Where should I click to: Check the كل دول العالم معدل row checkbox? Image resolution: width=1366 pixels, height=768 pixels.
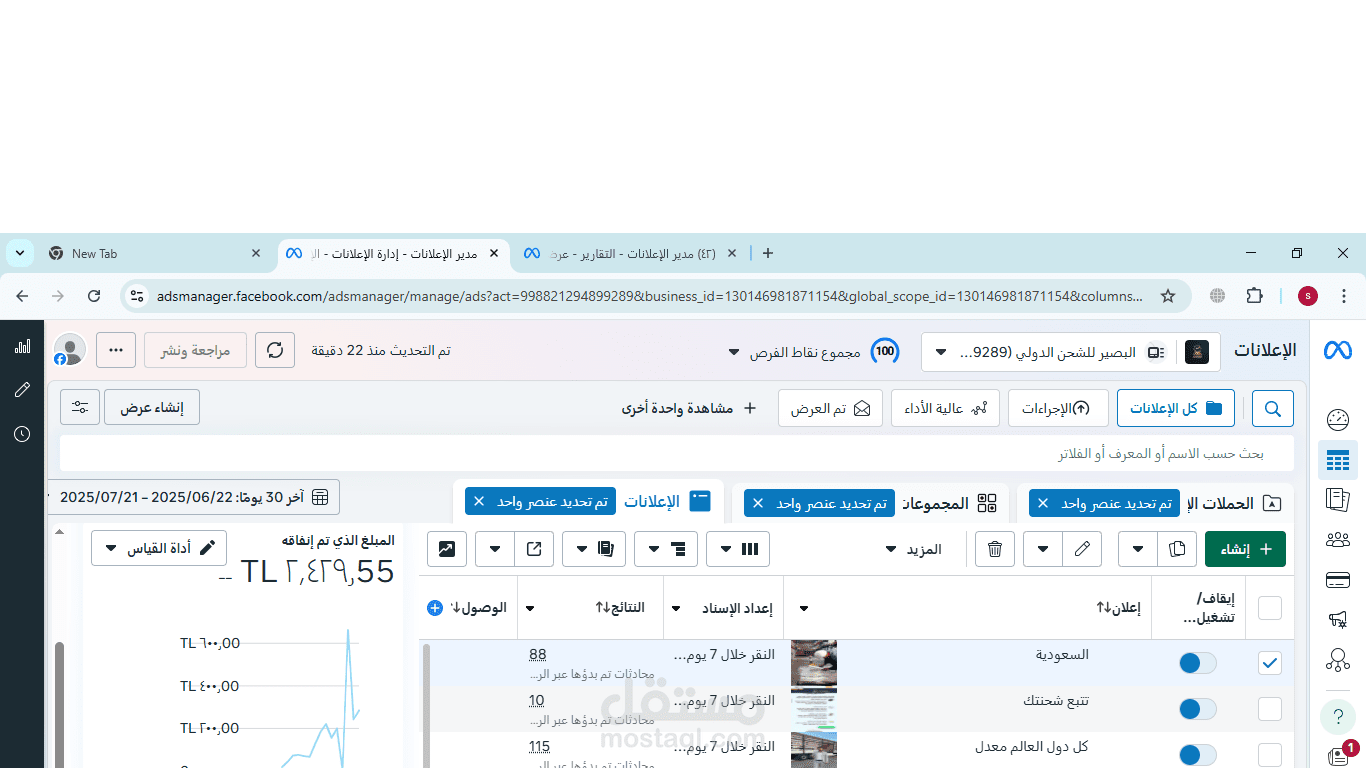click(1270, 755)
